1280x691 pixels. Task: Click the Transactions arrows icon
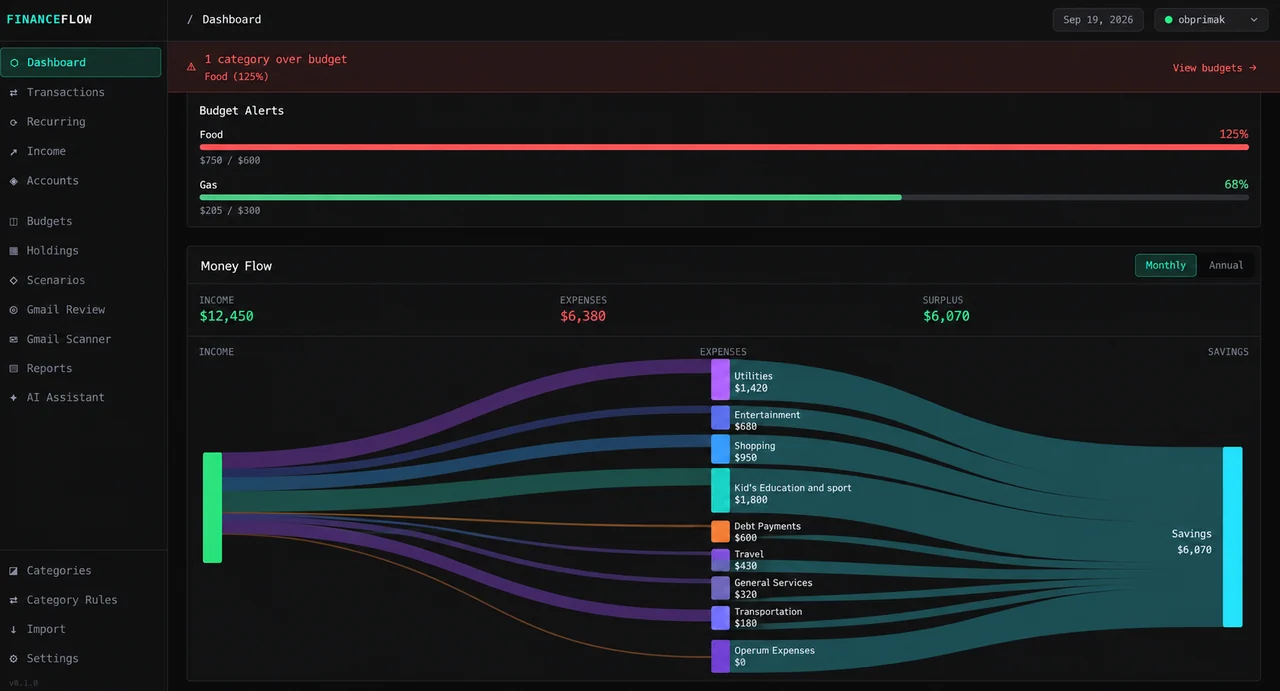point(14,92)
